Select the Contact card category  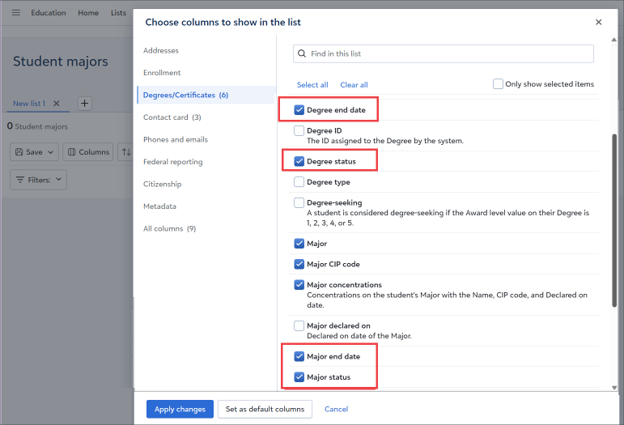172,117
